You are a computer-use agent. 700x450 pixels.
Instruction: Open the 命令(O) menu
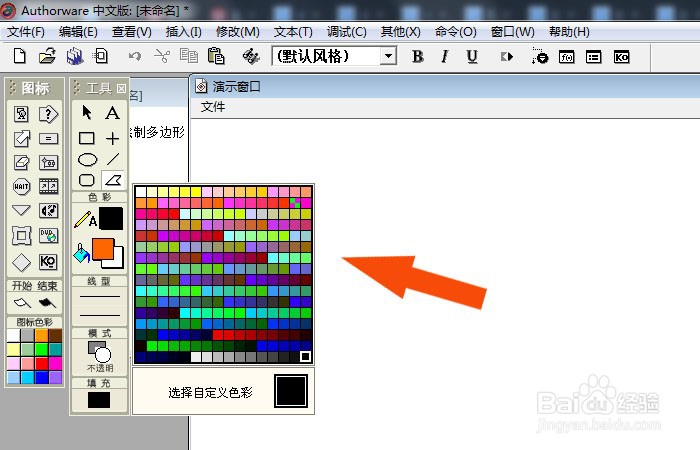tap(455, 32)
